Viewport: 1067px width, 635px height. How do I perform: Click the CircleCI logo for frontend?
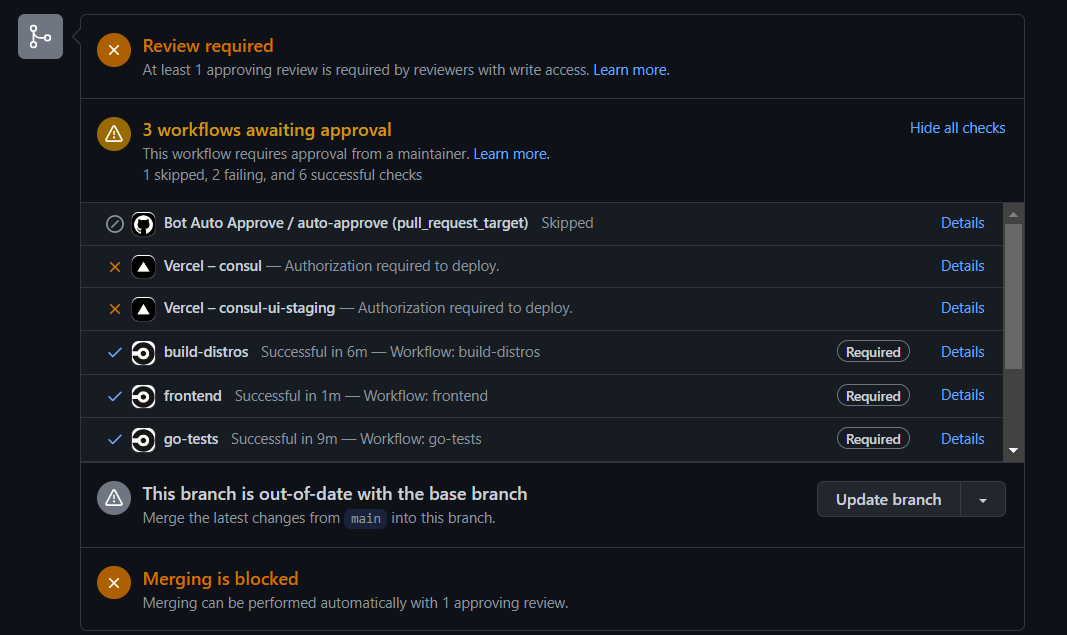pyautogui.click(x=143, y=396)
